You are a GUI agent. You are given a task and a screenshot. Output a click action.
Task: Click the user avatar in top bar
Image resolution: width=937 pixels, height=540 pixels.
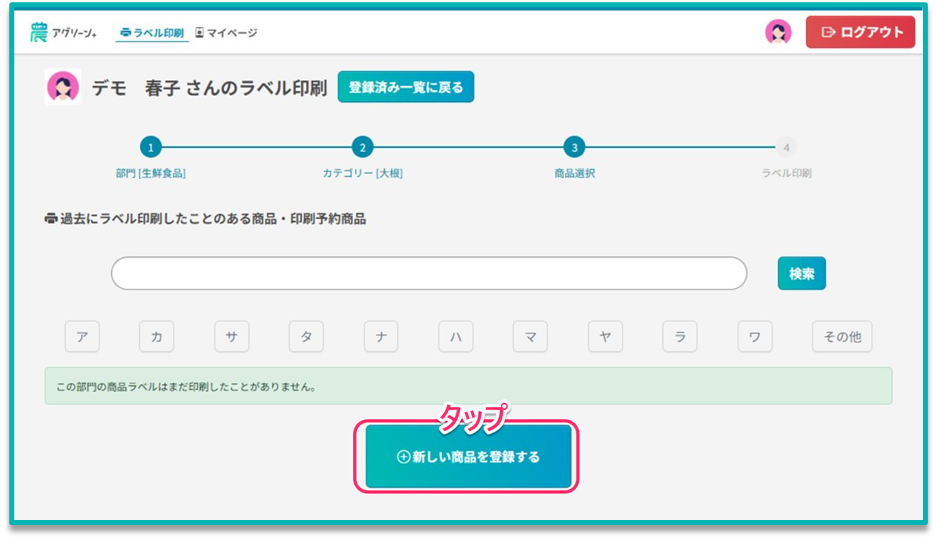pos(777,32)
